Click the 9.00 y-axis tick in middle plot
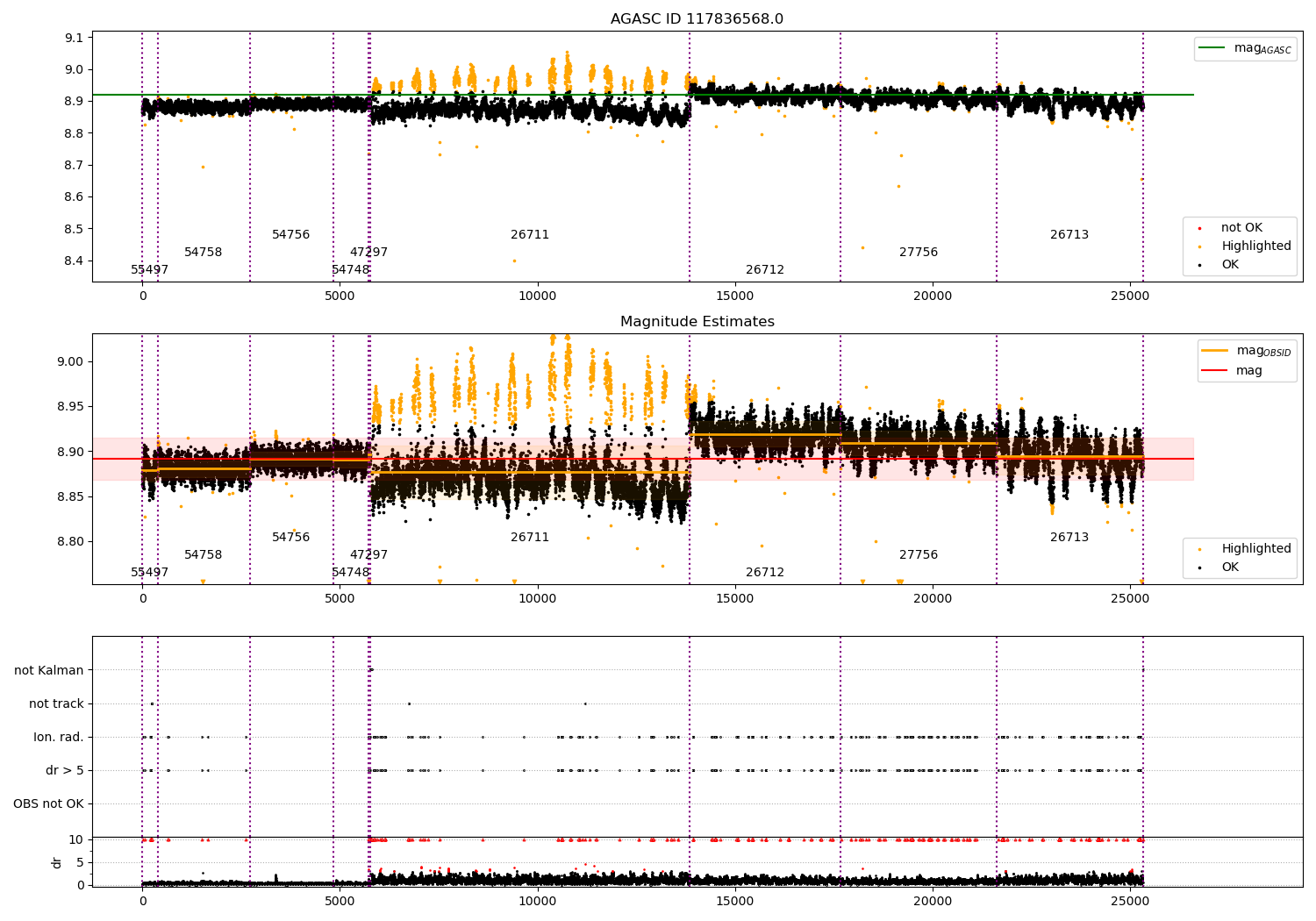1316x921 pixels. 70,362
